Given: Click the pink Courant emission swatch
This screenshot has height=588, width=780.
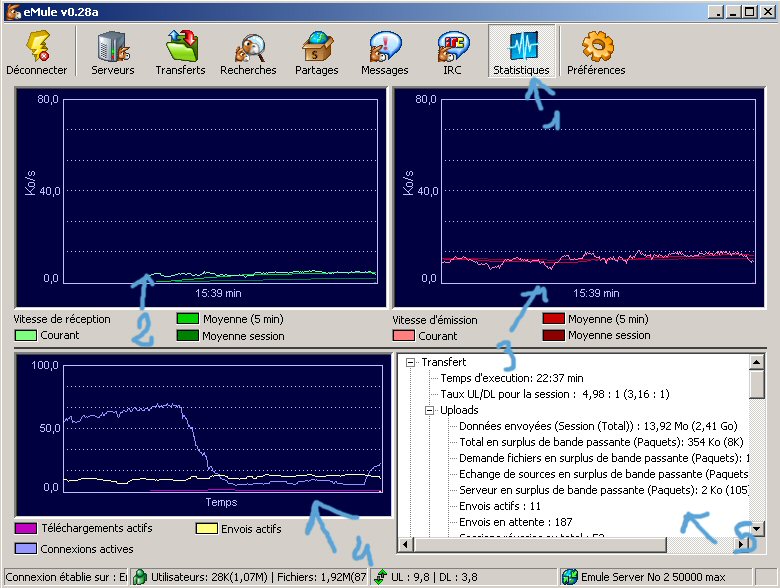Looking at the screenshot, I should (403, 336).
